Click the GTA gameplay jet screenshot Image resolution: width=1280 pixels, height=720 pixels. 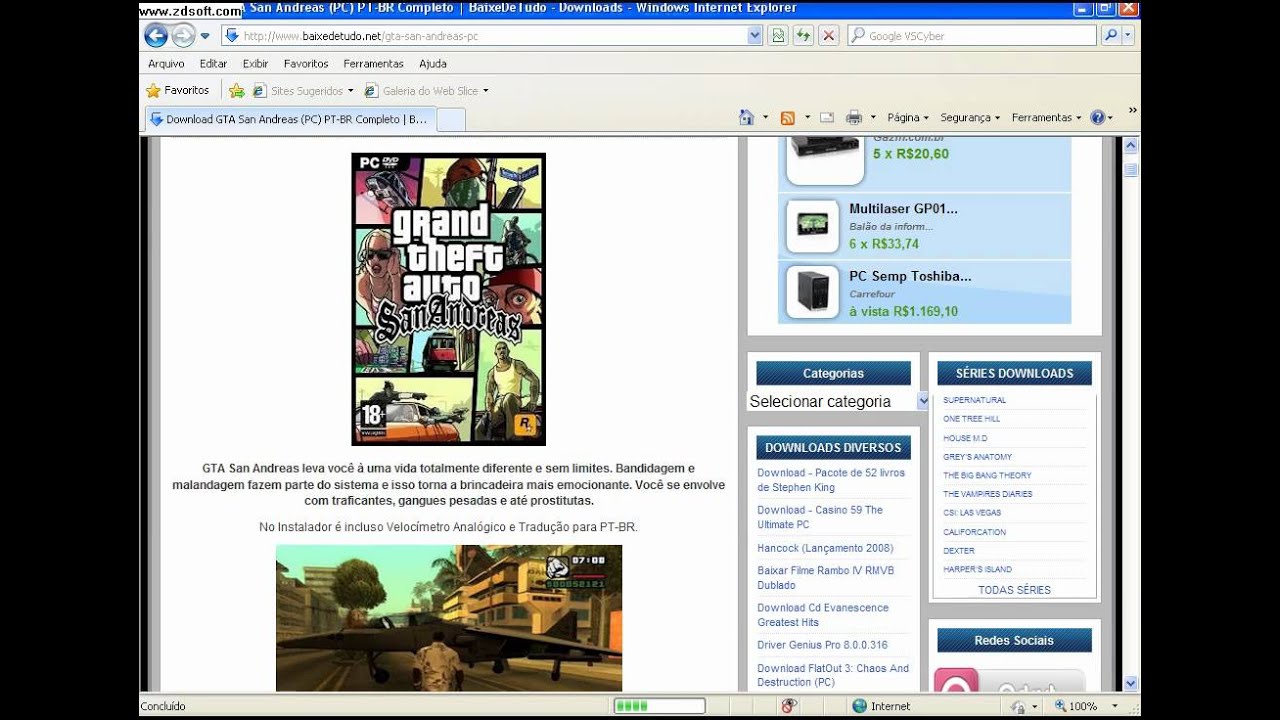pos(449,618)
